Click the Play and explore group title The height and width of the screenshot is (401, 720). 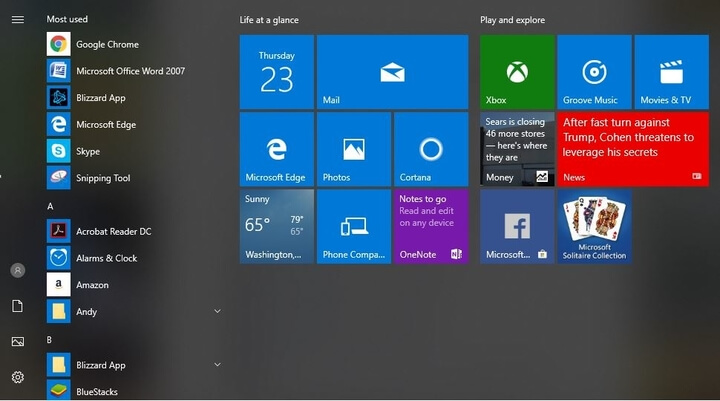tap(512, 20)
